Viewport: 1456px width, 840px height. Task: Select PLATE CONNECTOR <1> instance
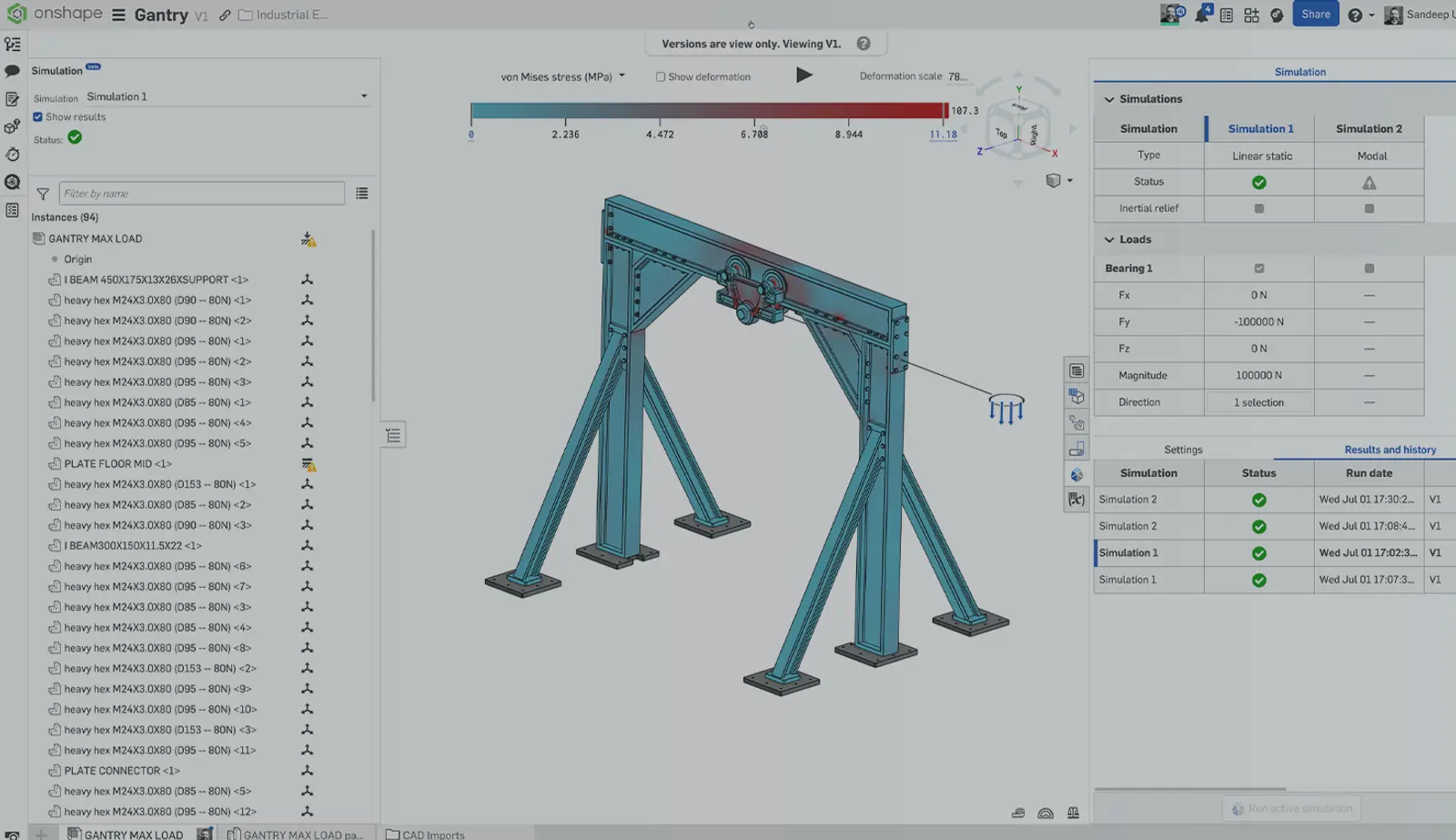click(x=122, y=771)
